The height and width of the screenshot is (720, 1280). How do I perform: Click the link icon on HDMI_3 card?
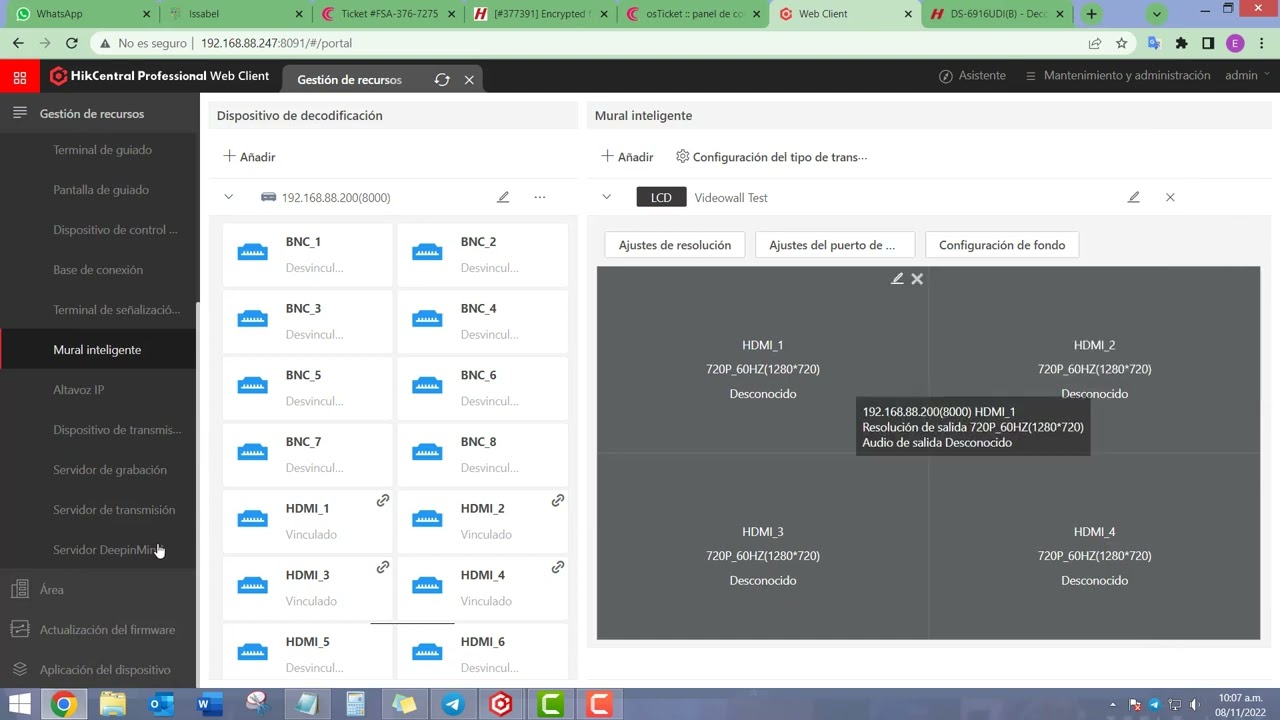[383, 567]
